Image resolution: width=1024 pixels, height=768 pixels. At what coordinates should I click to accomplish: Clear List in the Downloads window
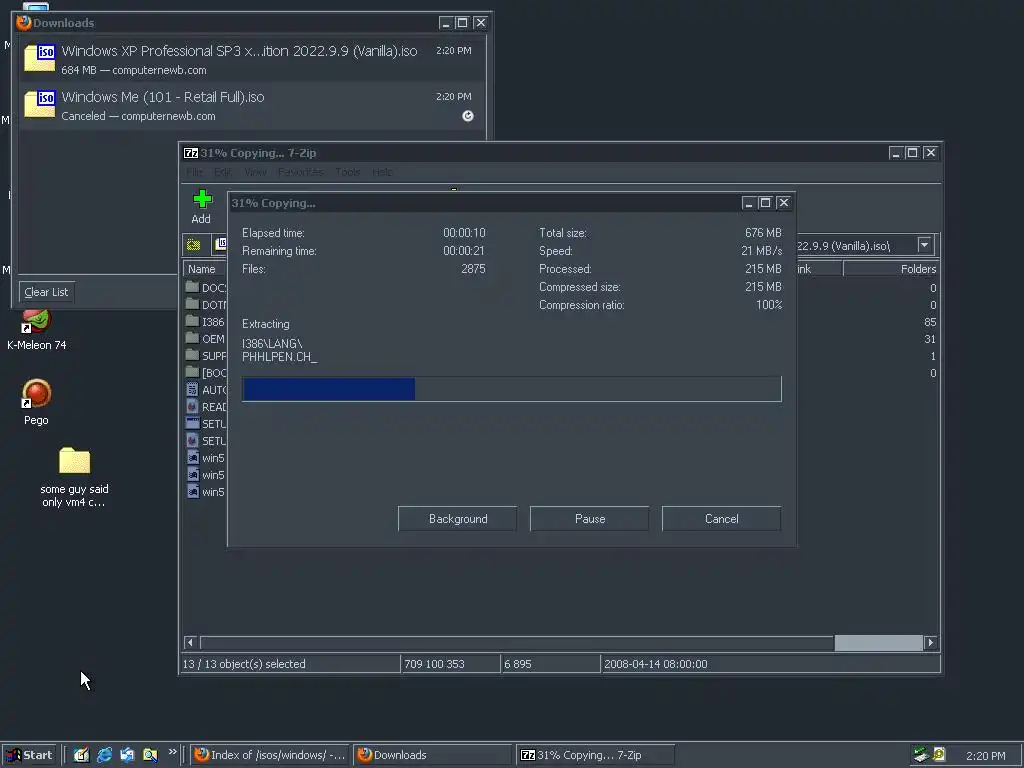click(46, 292)
